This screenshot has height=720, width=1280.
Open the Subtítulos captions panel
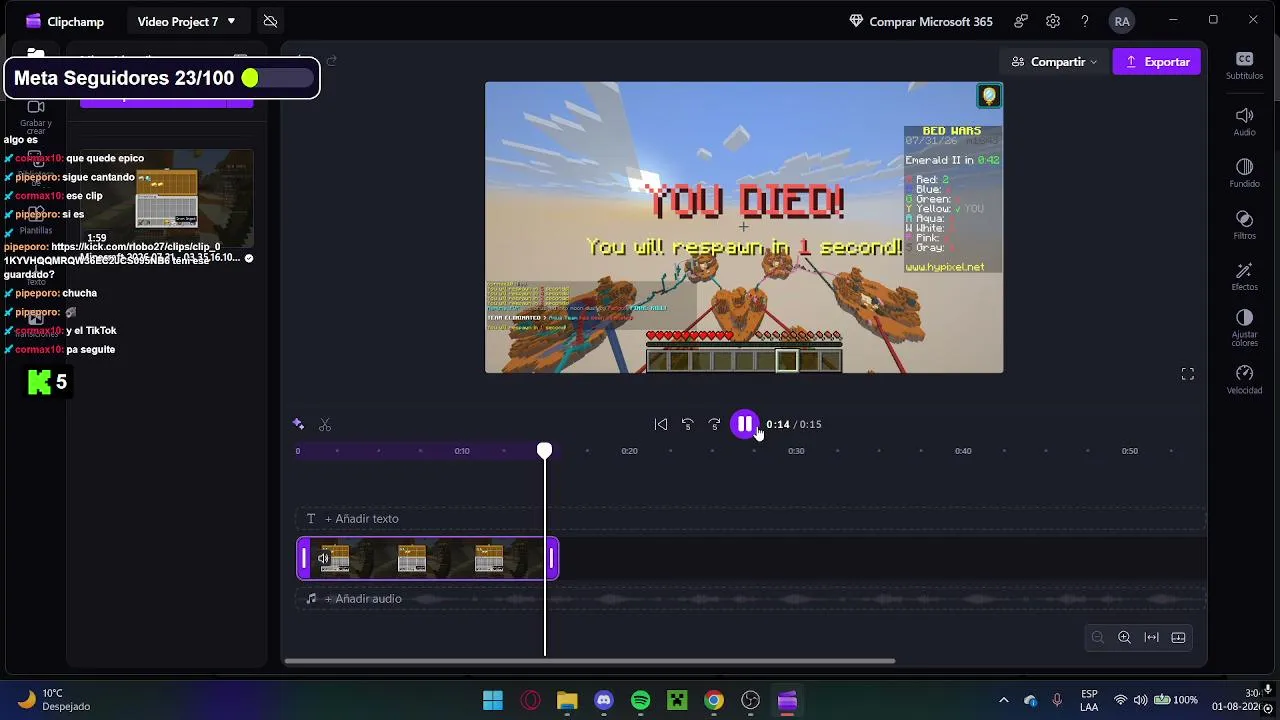1245,66
